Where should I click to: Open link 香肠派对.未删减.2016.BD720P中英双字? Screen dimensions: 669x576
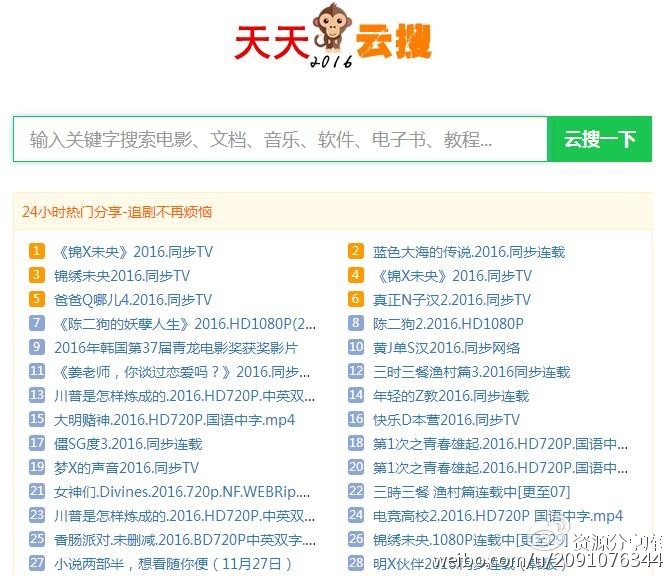[x=185, y=540]
